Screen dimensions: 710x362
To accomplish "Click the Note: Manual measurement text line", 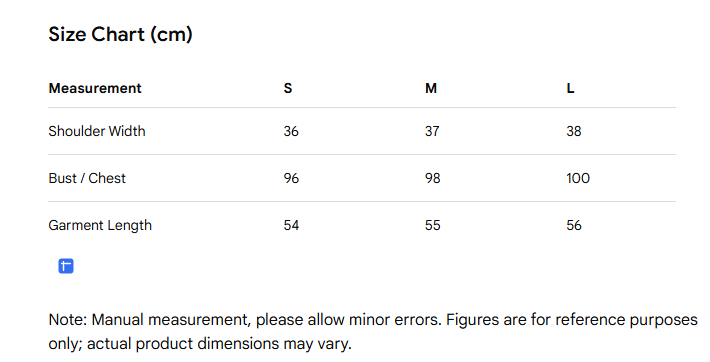I will pos(373,320).
